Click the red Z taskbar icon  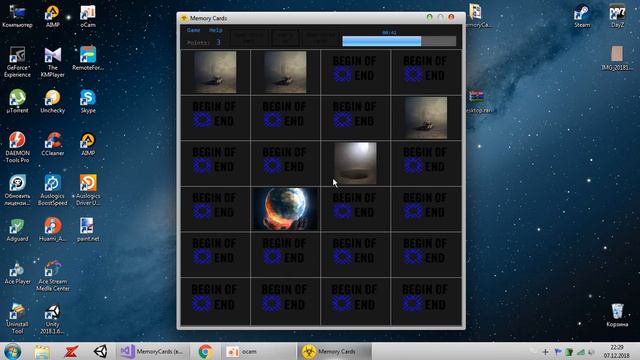pos(71,351)
